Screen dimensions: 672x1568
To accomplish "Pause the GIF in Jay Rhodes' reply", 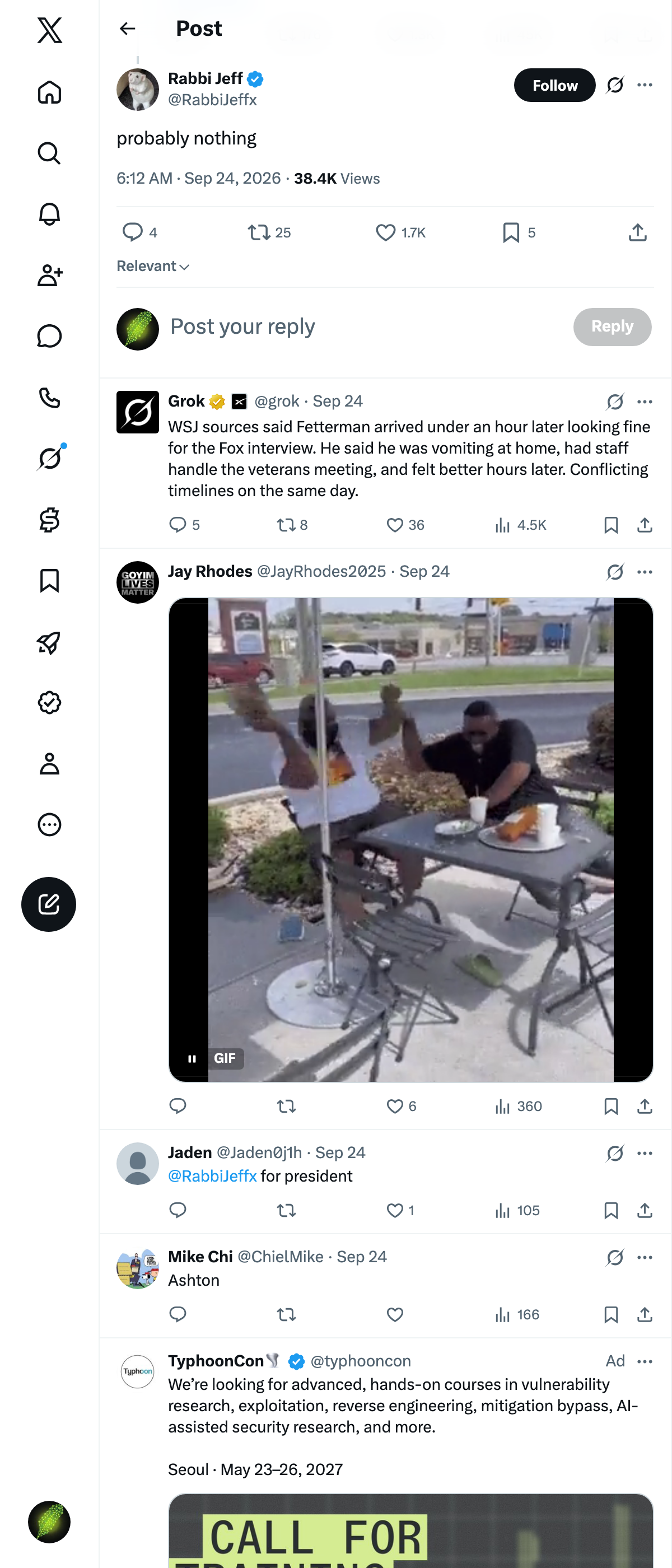I will [192, 1058].
